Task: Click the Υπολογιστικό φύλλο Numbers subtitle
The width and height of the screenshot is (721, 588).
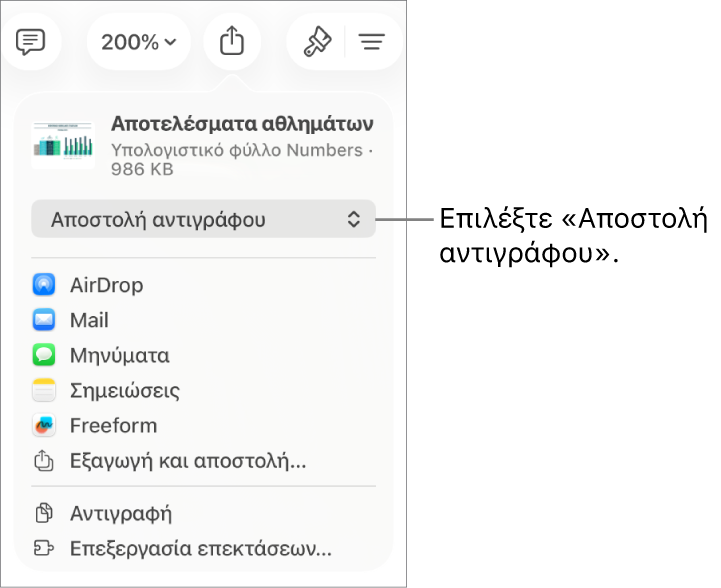Action: tap(237, 150)
